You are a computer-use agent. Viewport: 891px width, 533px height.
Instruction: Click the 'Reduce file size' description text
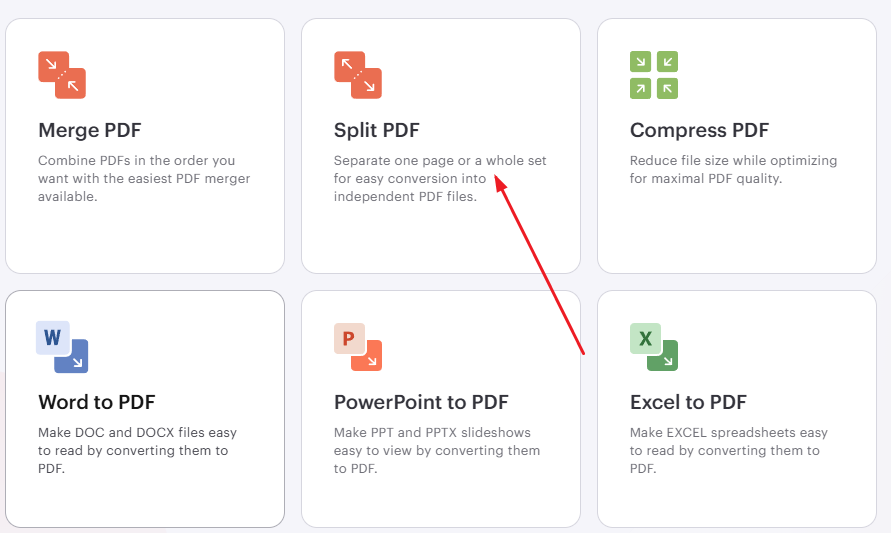point(733,169)
